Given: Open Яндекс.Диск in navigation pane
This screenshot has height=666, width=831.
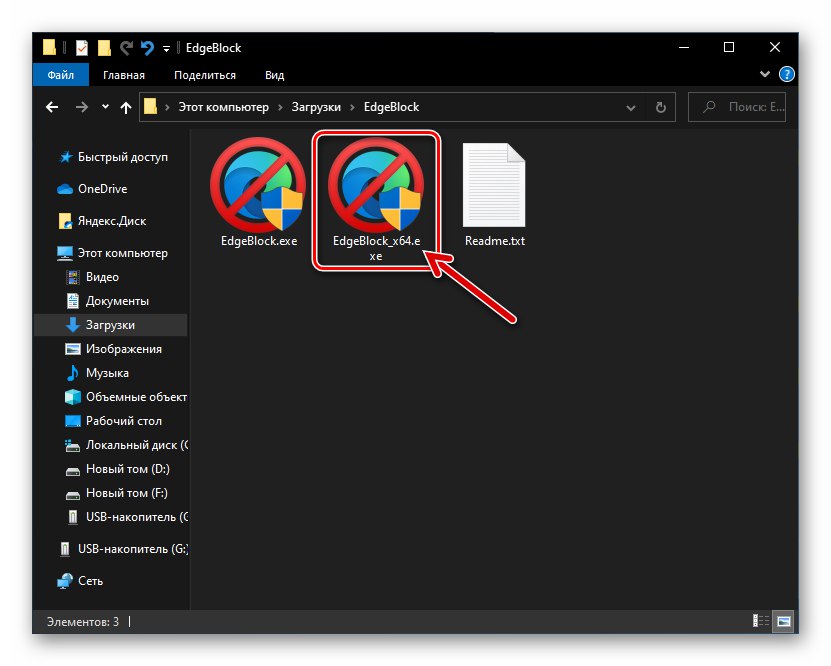Looking at the screenshot, I should (102, 221).
